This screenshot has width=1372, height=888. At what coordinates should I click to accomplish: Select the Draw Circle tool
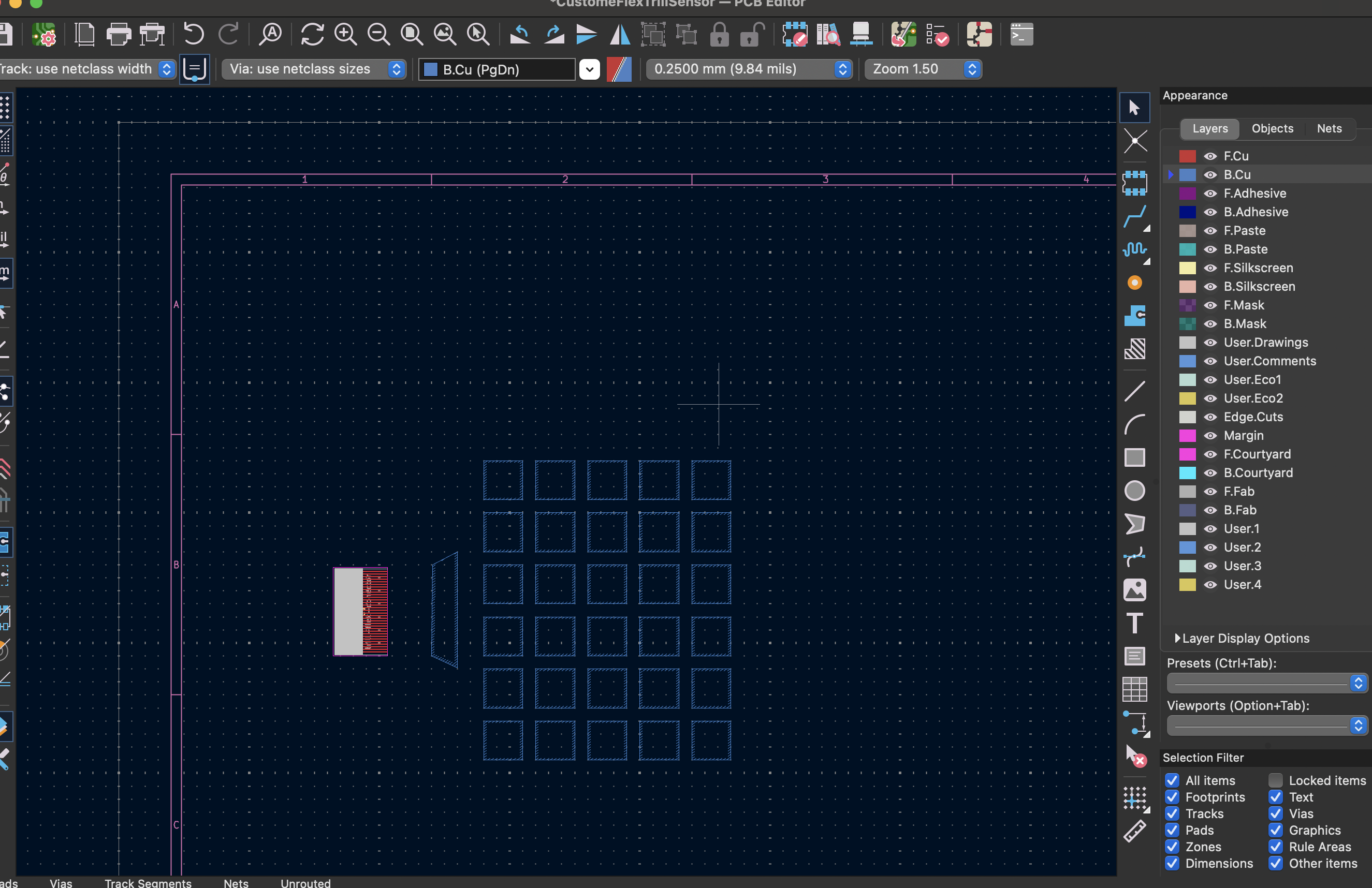1135,491
